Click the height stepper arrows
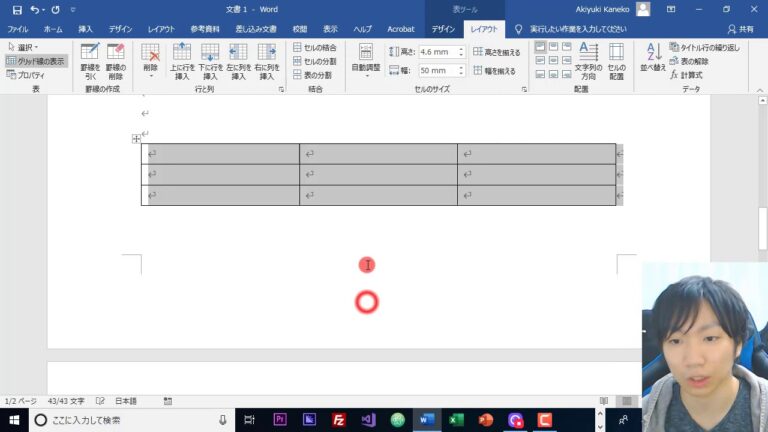The height and width of the screenshot is (432, 768). point(461,52)
